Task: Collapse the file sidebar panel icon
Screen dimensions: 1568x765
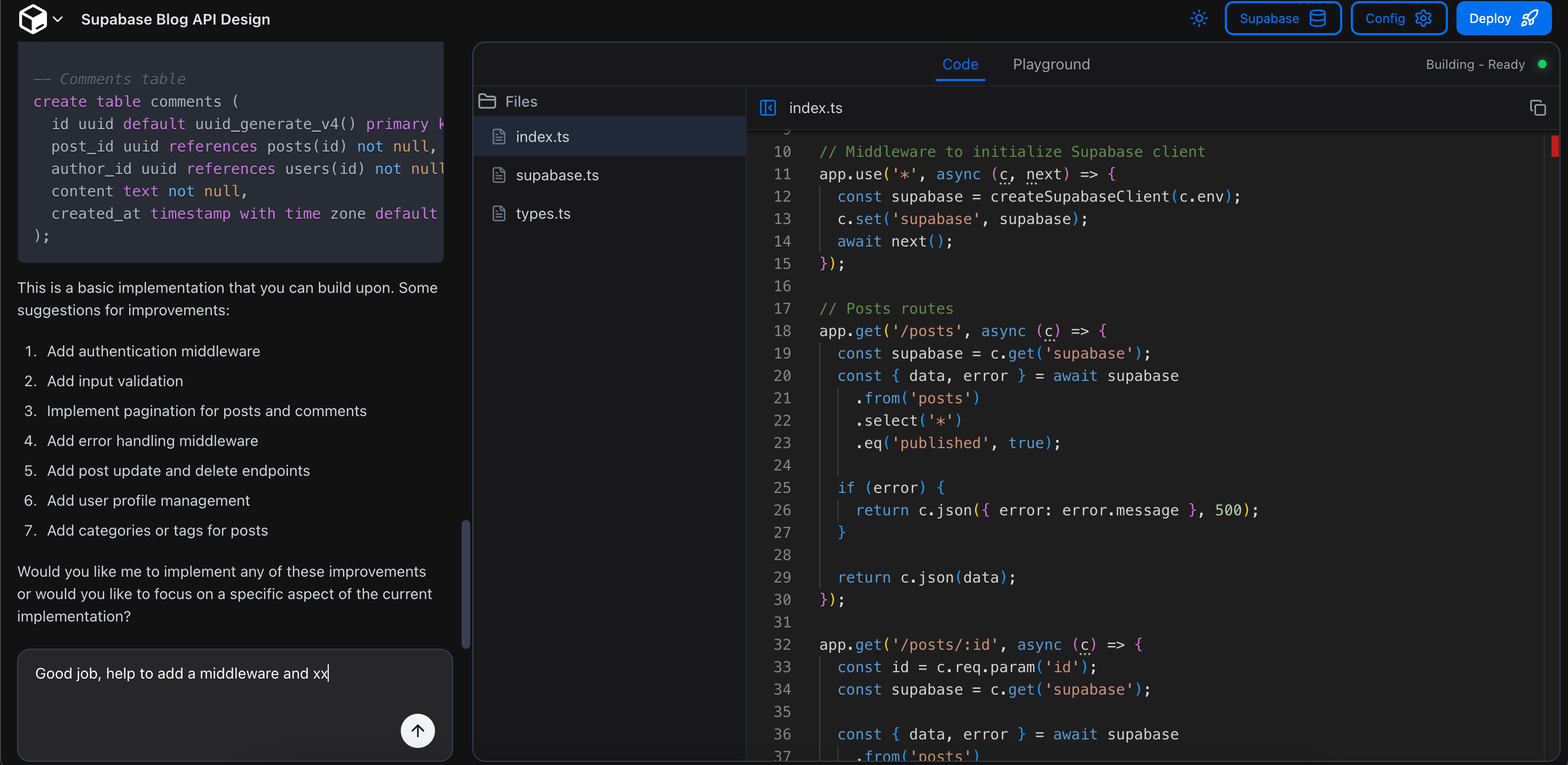Action: point(767,108)
